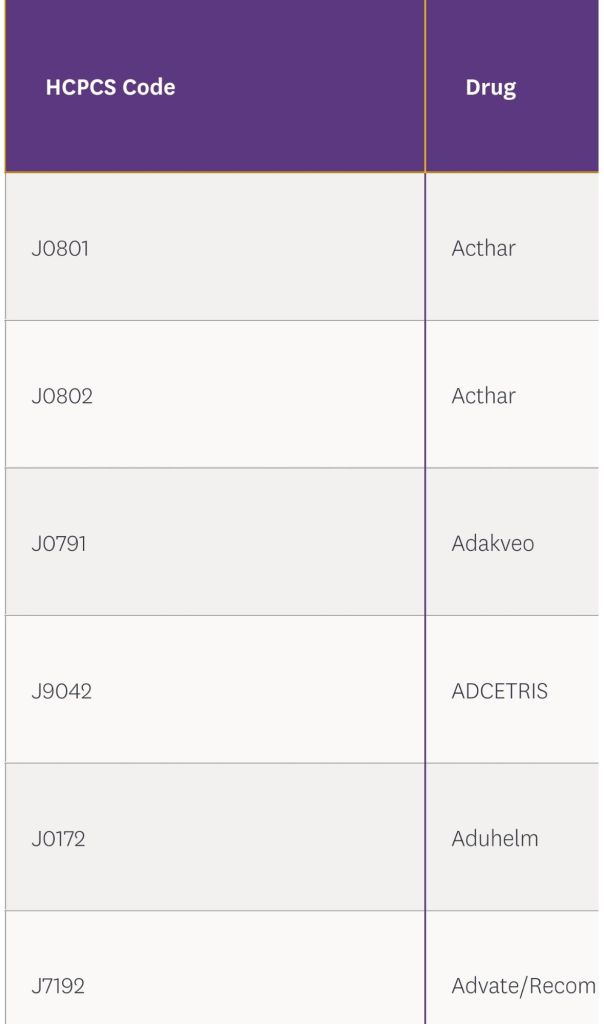Click the ADCETRIS drug name
This screenshot has width=604, height=1024.
499,691
